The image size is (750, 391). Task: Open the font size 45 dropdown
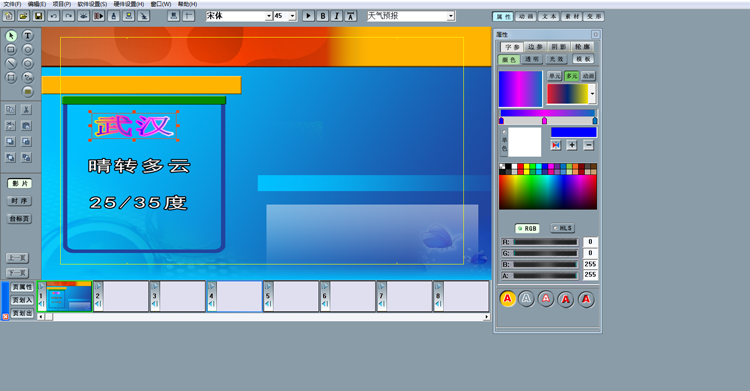click(x=292, y=16)
